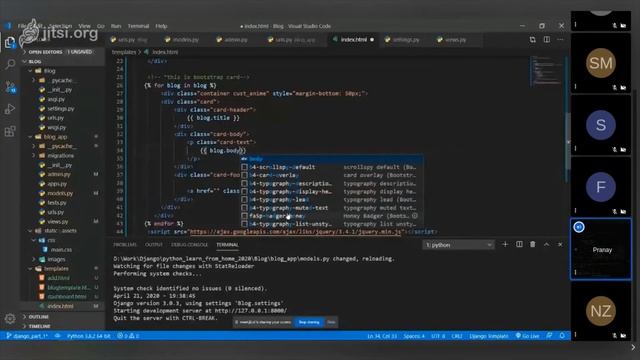The image size is (640, 360).
Task: Select the NZ participant tile
Action: pos(600,311)
